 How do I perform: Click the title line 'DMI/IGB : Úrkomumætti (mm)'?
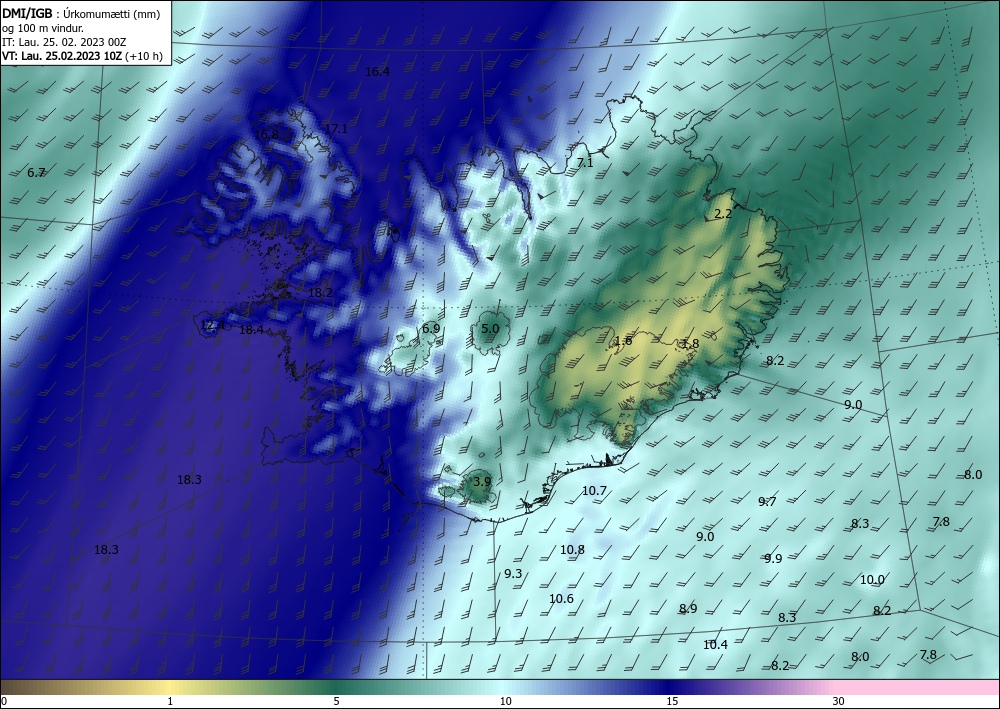[81, 14]
